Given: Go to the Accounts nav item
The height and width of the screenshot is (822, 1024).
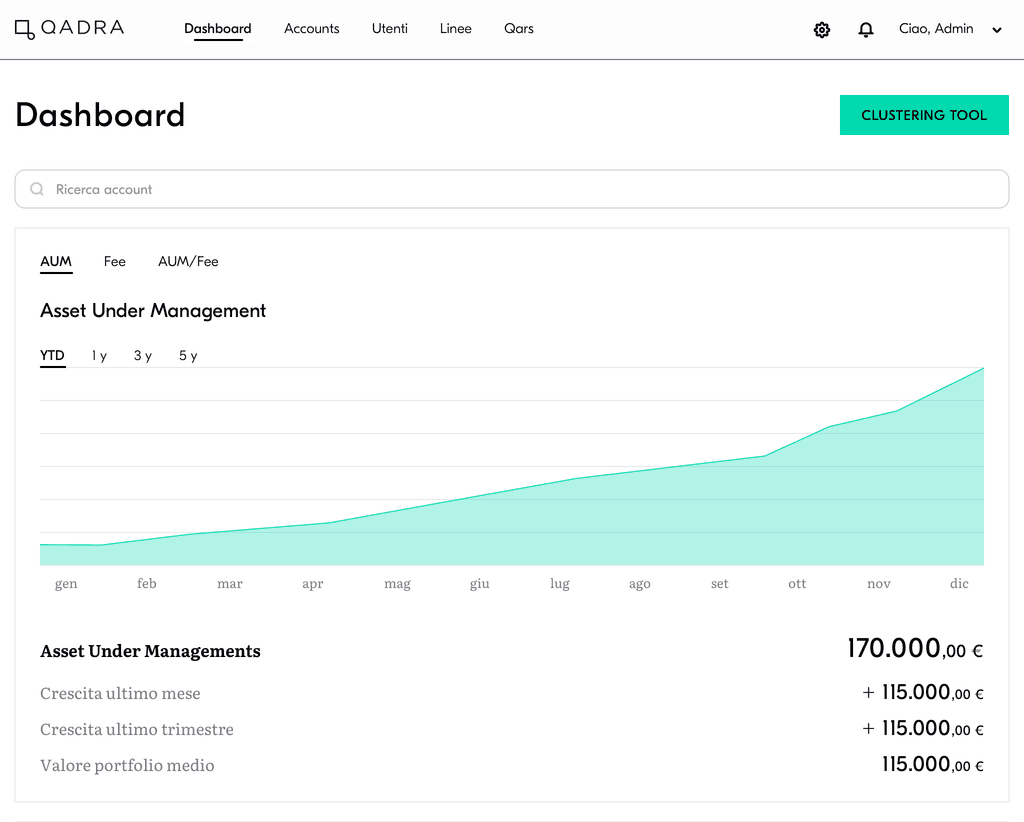Looking at the screenshot, I should click(312, 29).
